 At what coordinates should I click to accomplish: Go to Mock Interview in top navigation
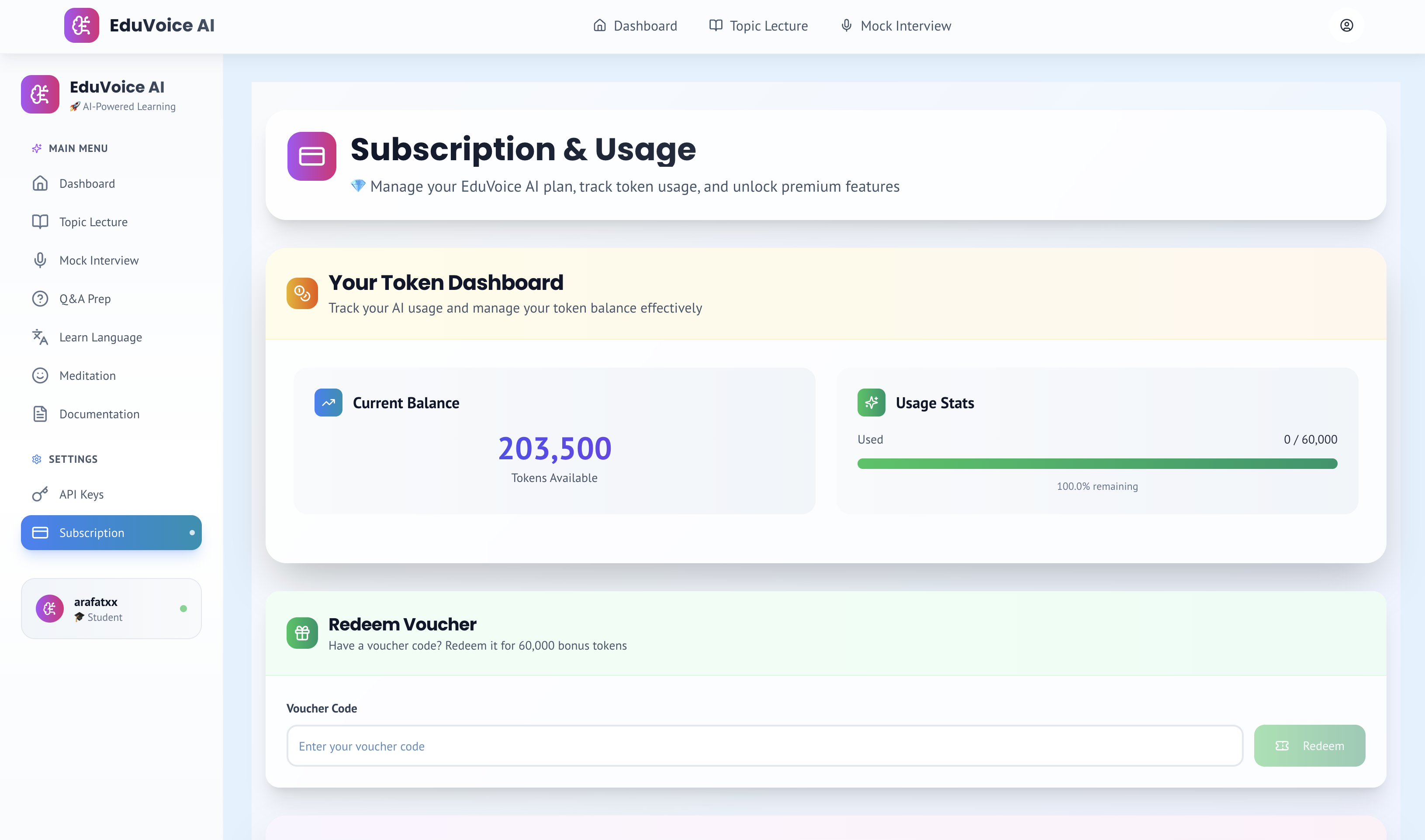tap(896, 26)
